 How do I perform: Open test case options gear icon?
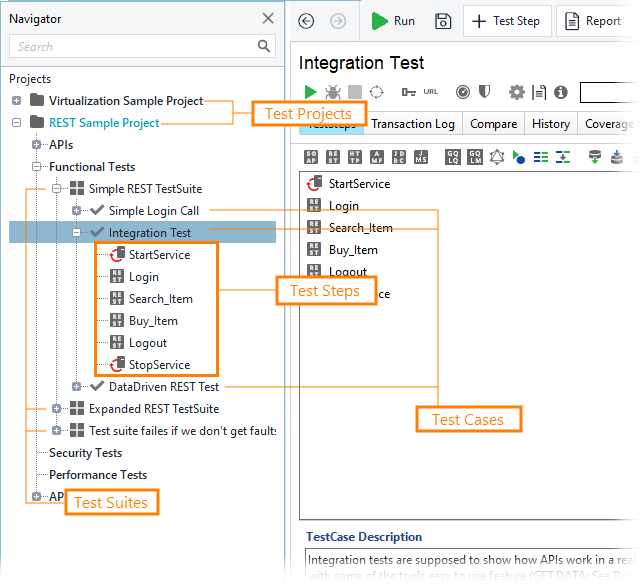(516, 92)
